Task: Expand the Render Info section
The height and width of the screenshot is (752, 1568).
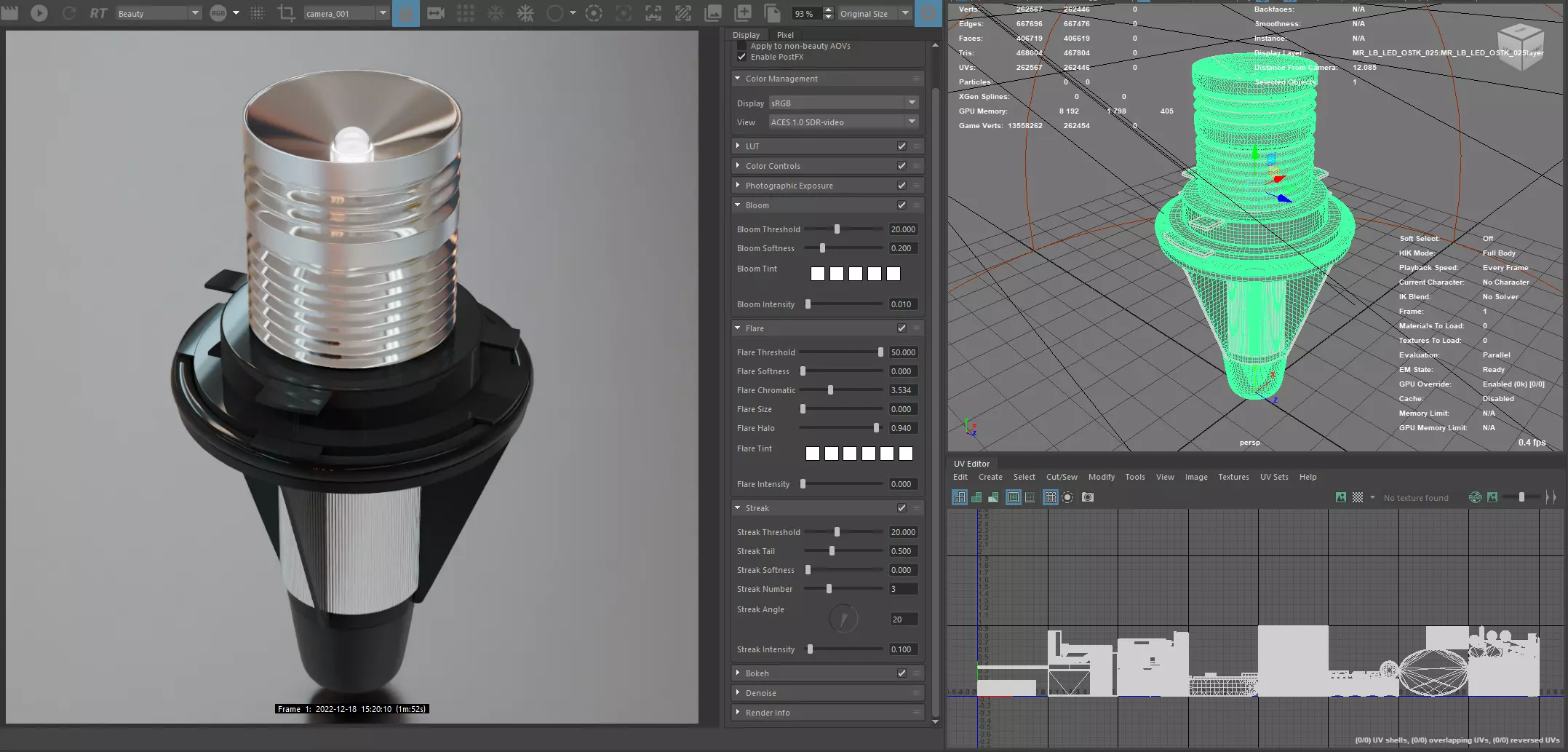Action: 827,713
